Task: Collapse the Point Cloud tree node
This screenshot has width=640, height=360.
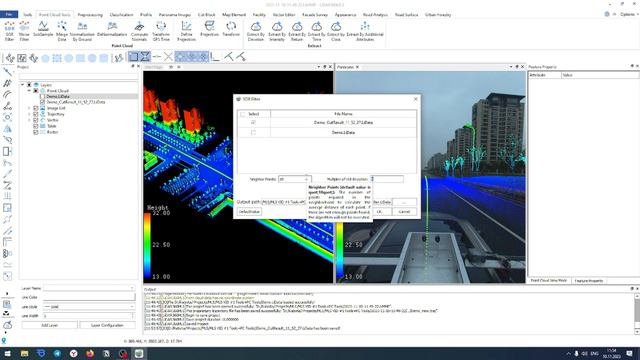Action: pos(29,91)
